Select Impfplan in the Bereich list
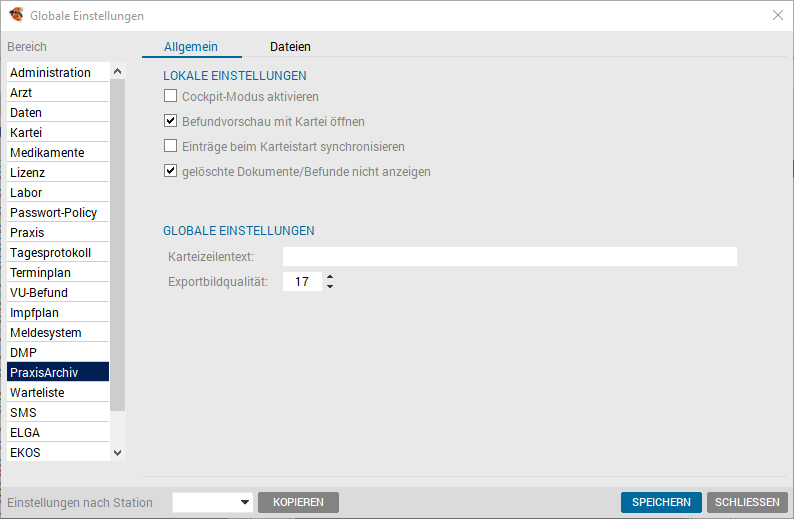This screenshot has width=794, height=519. point(58,312)
